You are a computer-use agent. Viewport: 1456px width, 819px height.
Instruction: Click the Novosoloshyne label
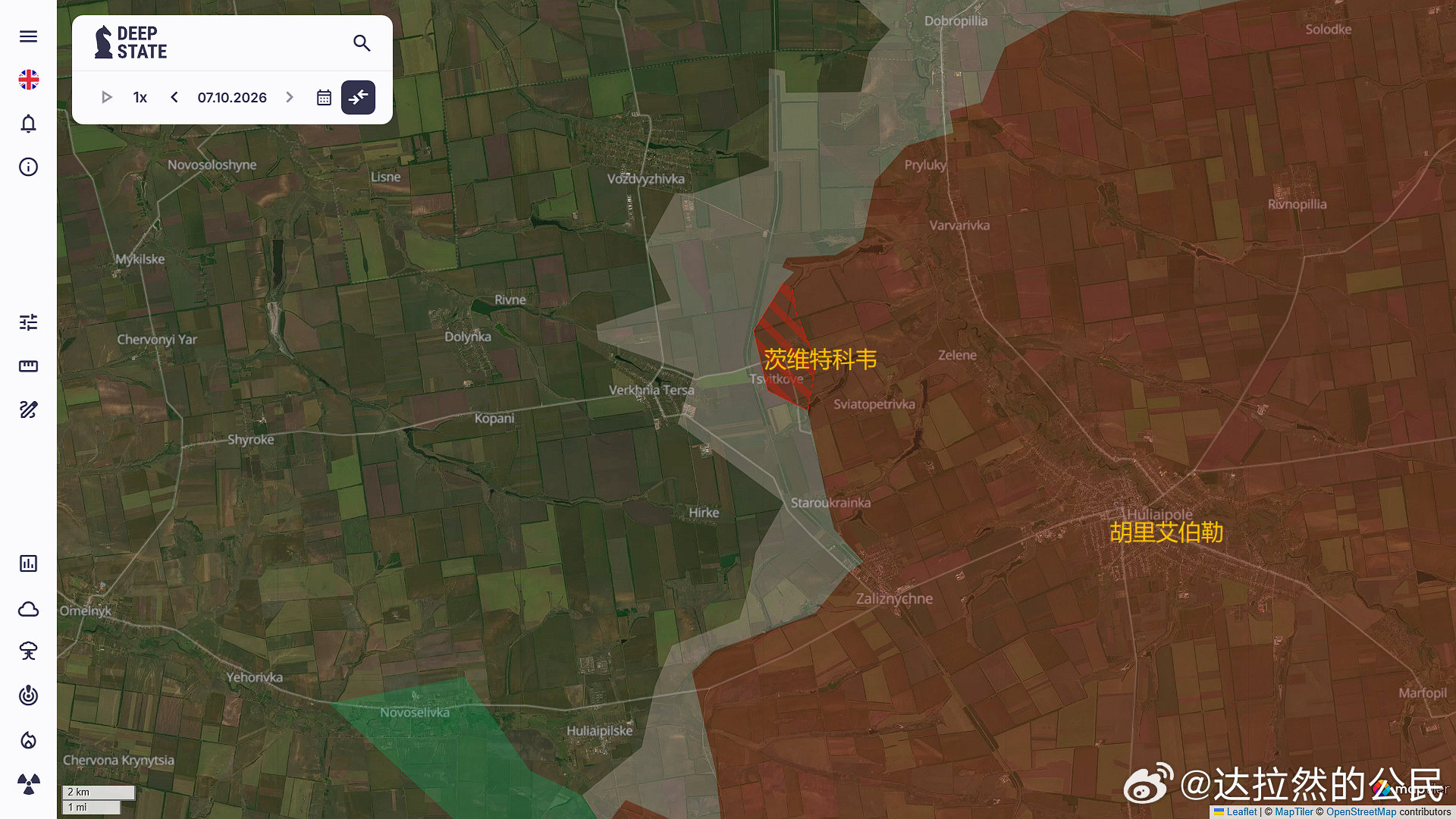click(x=212, y=165)
